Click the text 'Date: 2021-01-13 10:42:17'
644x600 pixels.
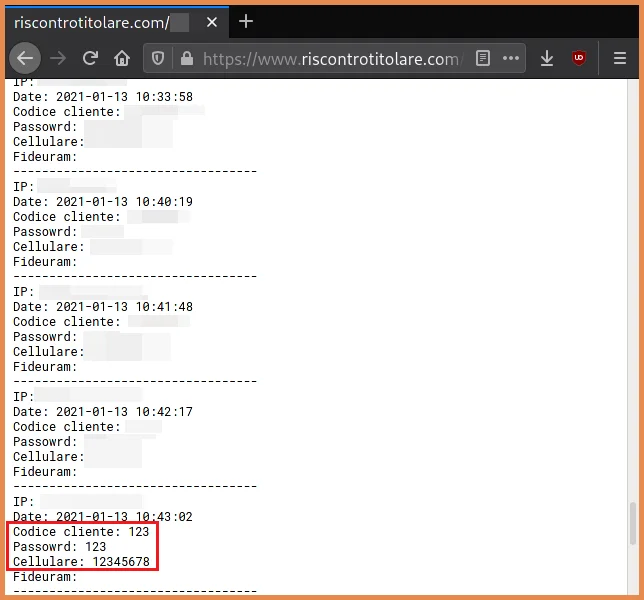click(x=103, y=412)
